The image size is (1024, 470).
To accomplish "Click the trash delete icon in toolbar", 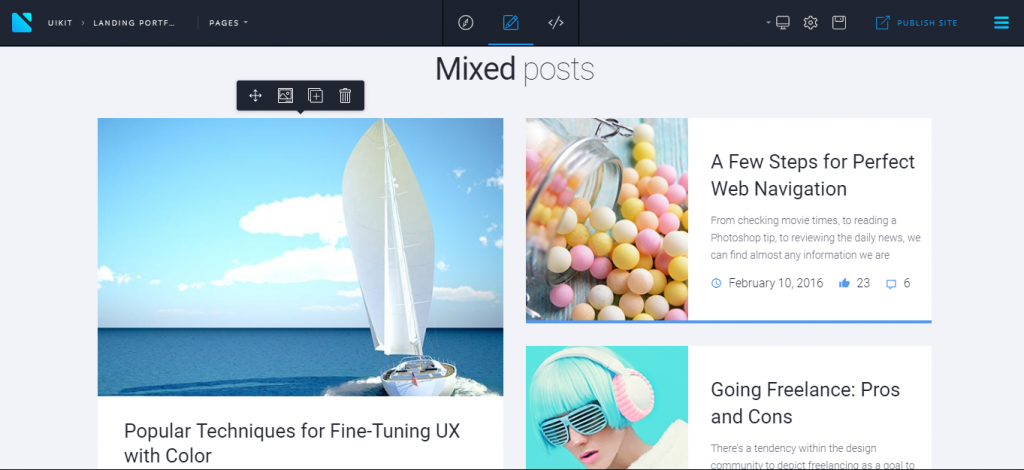I will [345, 96].
